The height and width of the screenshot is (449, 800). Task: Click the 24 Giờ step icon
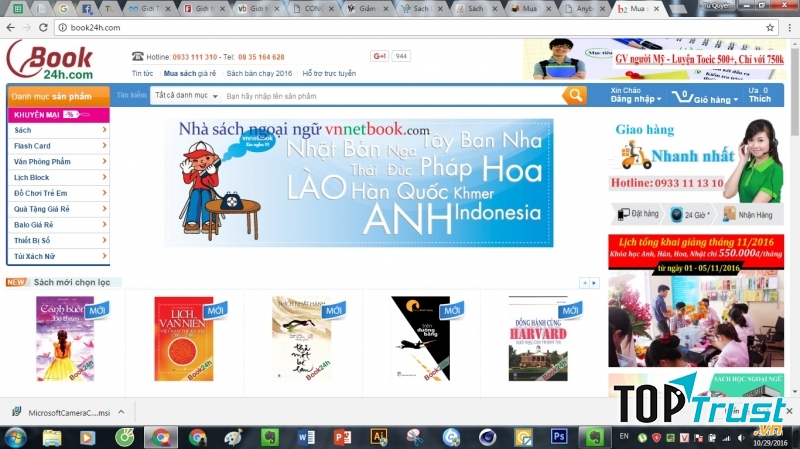[677, 215]
